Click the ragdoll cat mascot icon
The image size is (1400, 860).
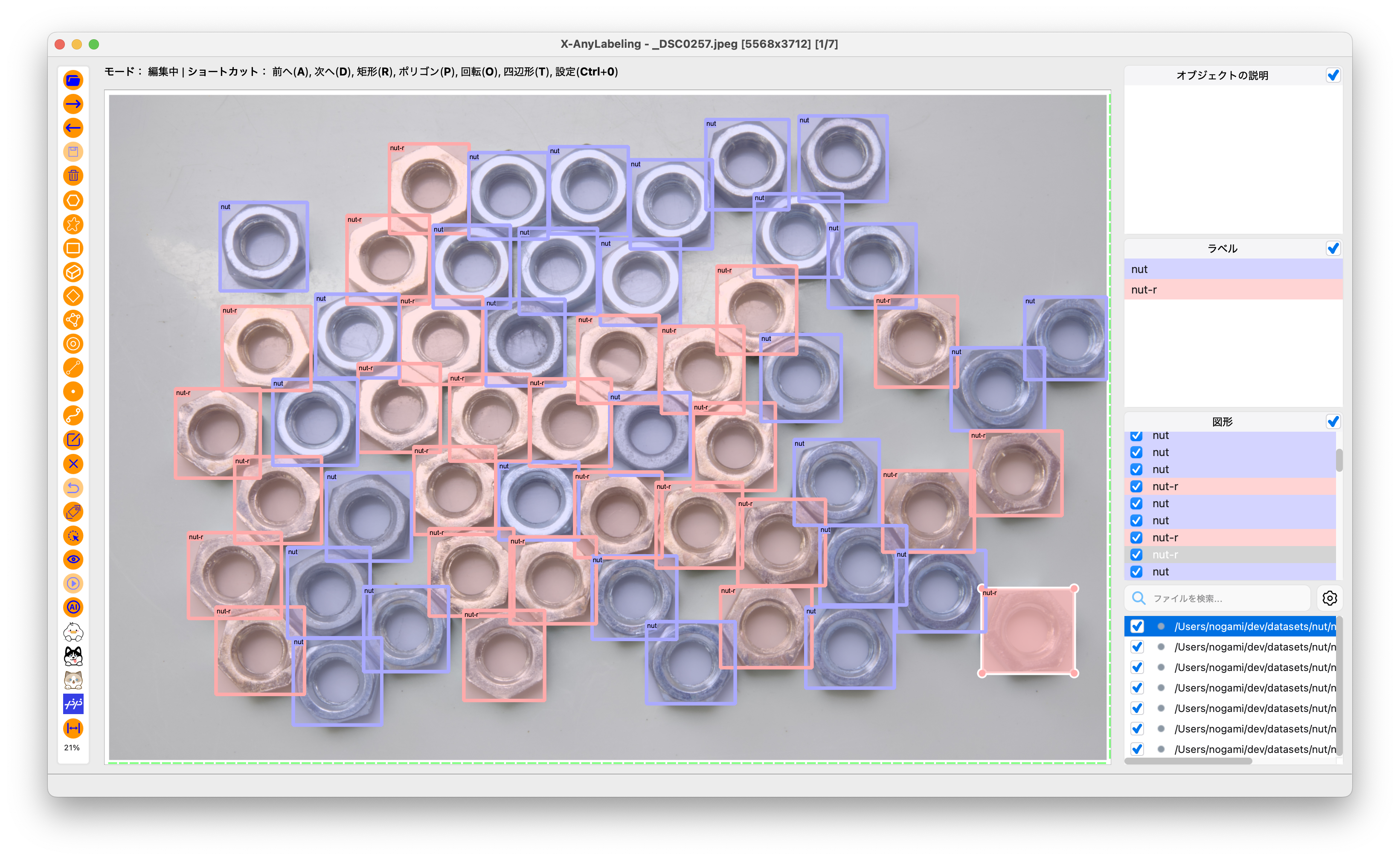pyautogui.click(x=73, y=680)
